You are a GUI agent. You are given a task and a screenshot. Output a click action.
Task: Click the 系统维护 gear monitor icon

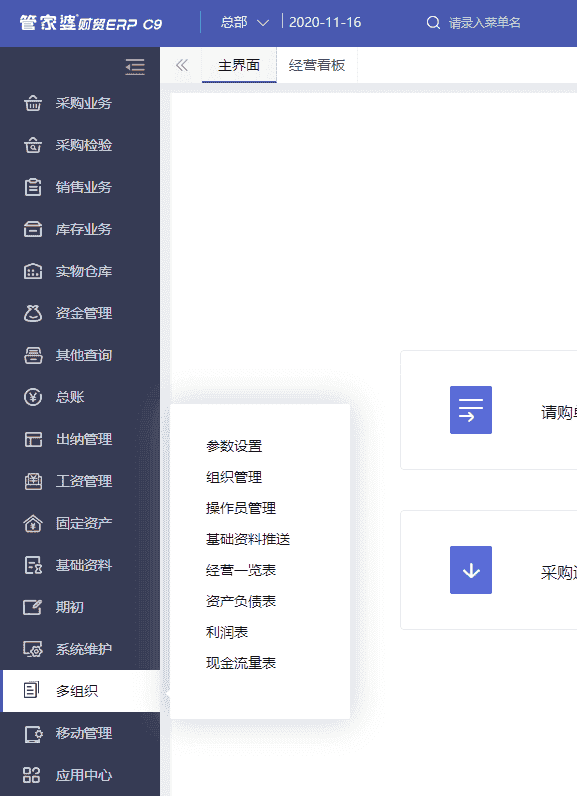[33, 649]
